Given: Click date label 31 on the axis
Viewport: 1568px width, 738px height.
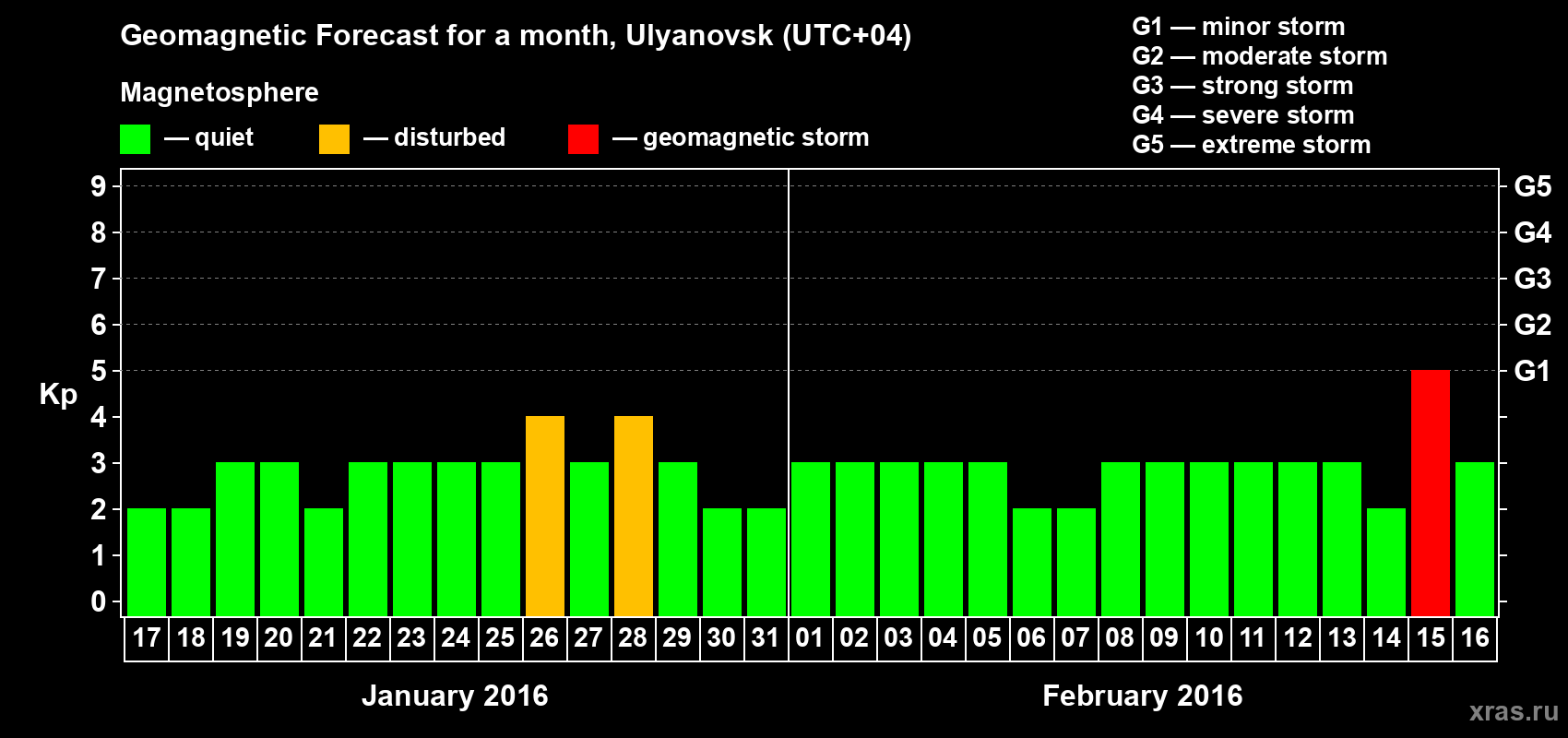Looking at the screenshot, I should [x=766, y=637].
